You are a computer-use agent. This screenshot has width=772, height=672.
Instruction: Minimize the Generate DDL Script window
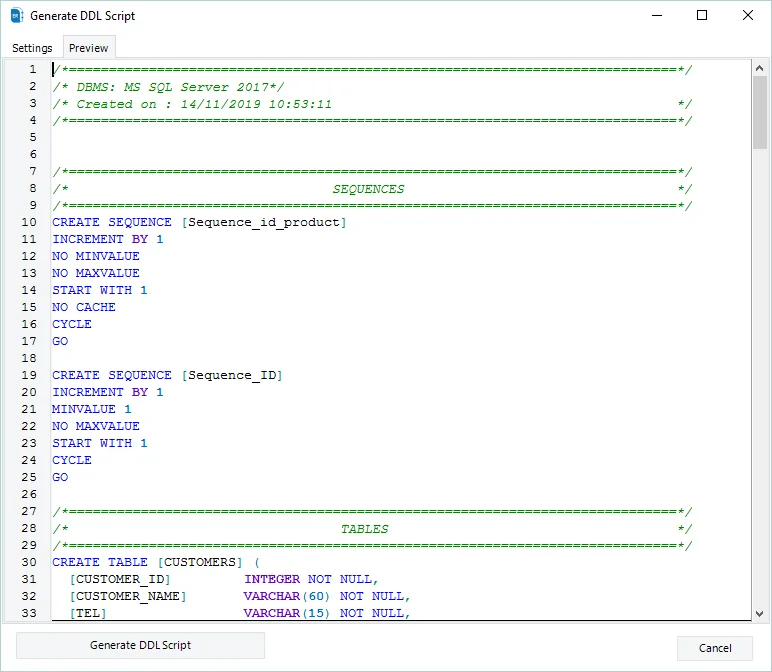657,15
